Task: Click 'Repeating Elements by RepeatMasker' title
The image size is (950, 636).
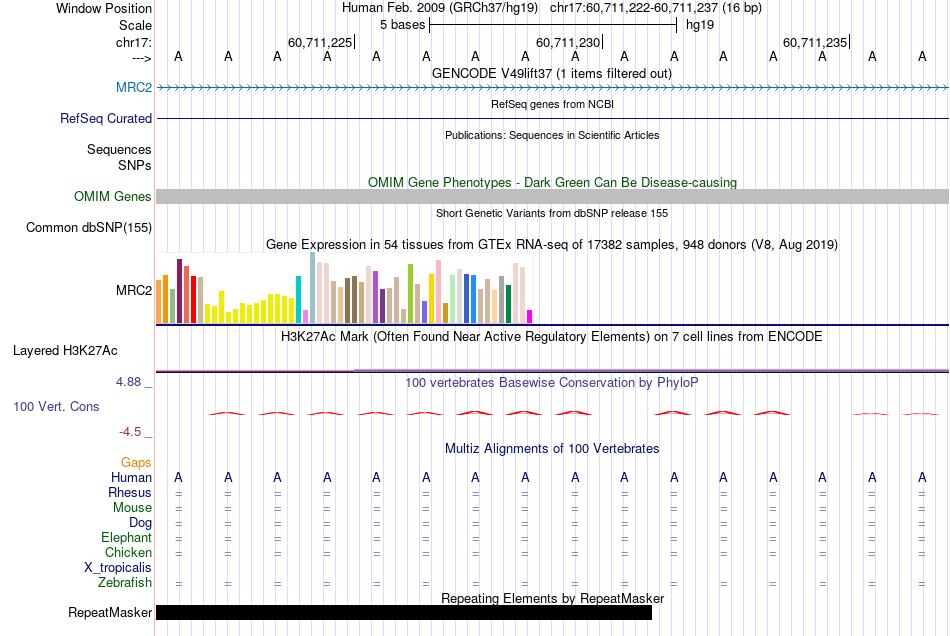Action: [x=552, y=598]
